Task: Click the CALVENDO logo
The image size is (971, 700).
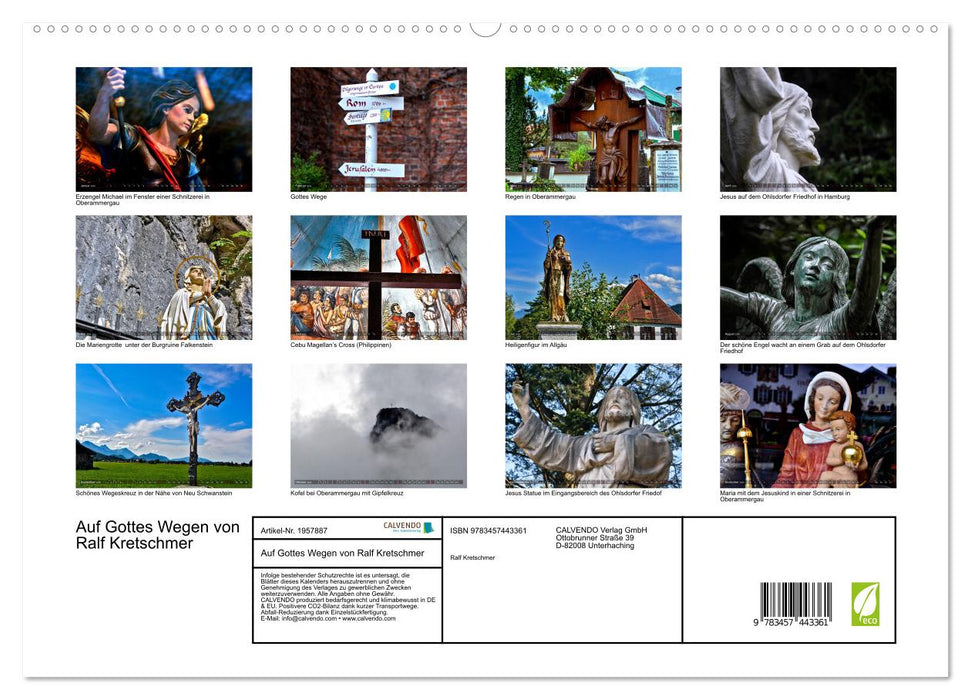Action: tap(408, 527)
